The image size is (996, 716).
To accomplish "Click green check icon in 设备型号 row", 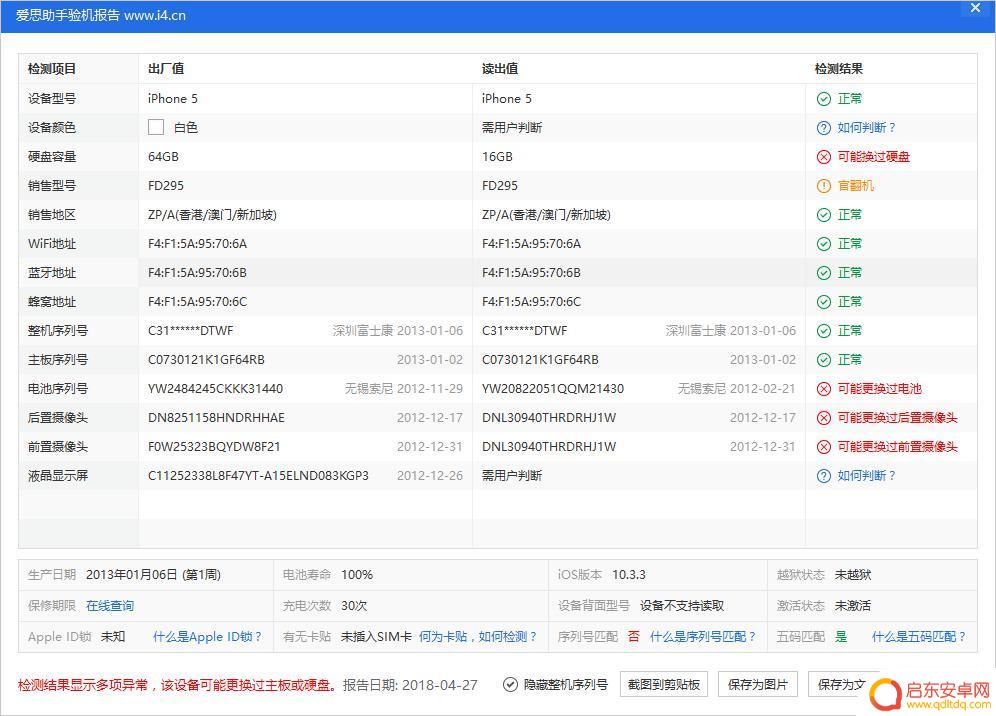I will coord(823,98).
